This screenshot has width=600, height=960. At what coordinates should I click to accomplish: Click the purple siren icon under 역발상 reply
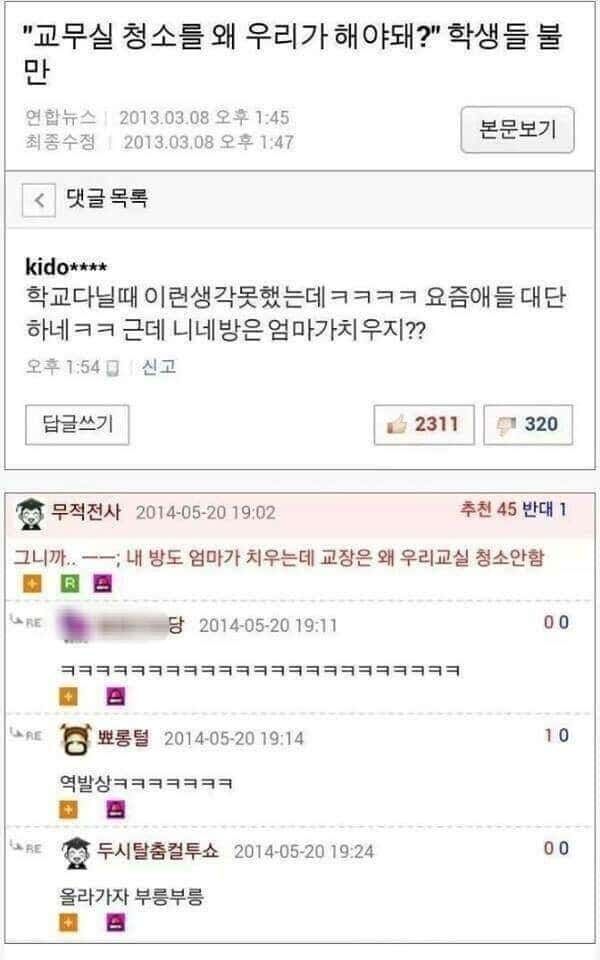coord(116,809)
